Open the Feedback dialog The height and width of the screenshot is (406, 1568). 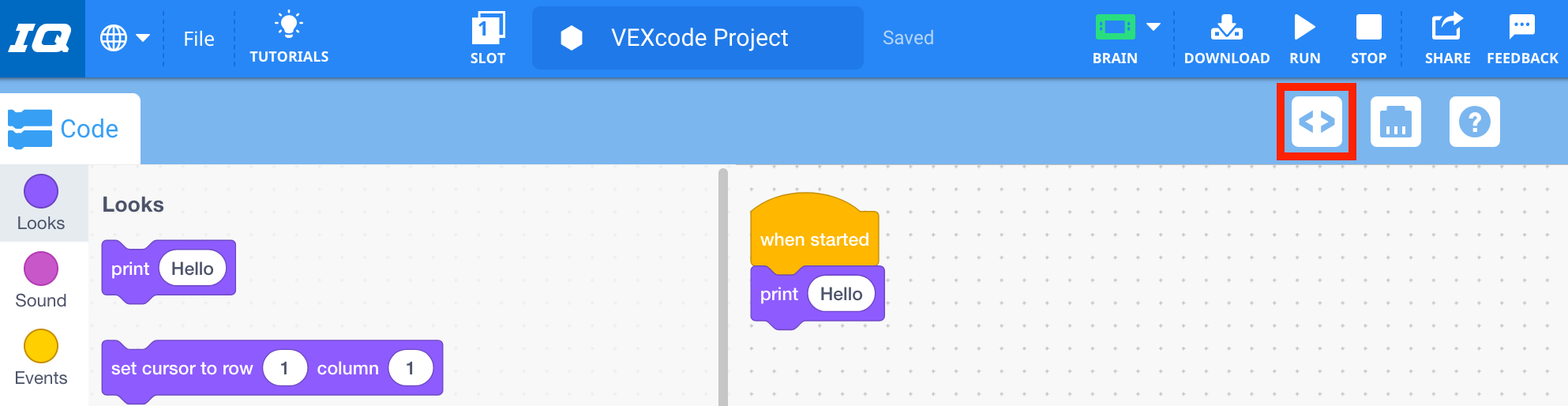click(x=1522, y=38)
